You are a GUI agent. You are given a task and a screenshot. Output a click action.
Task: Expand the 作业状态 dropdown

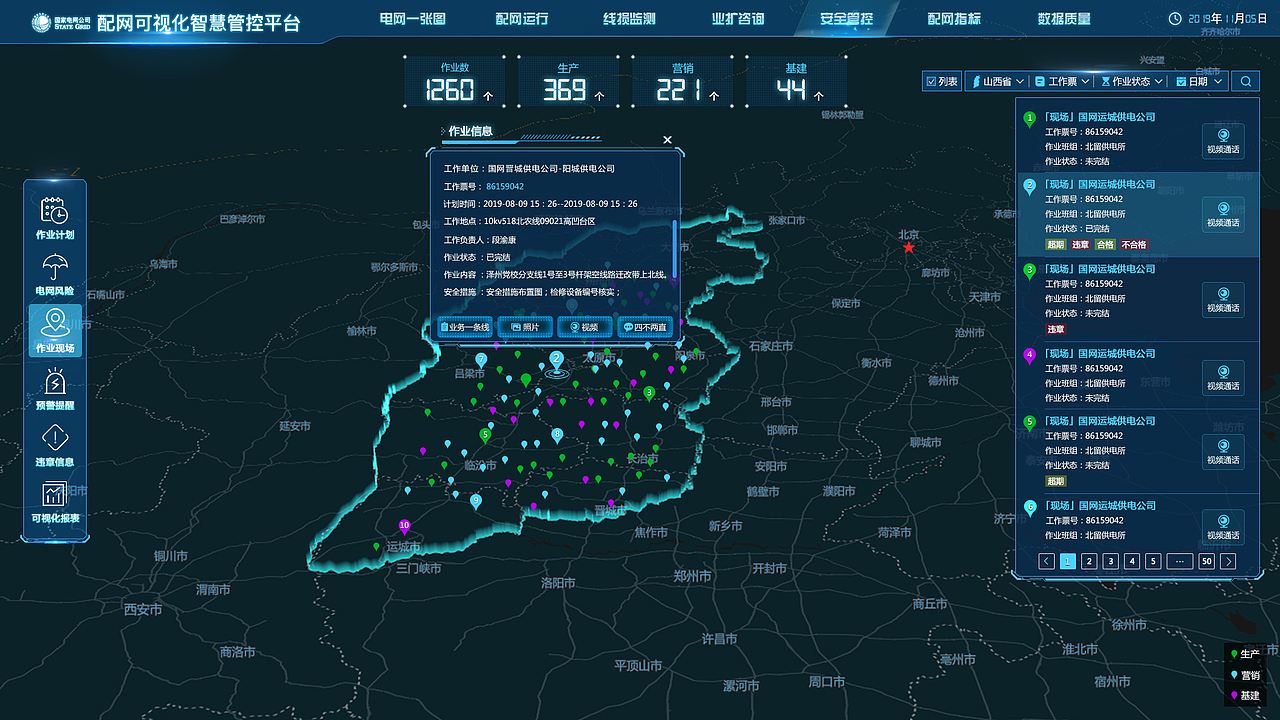[1132, 81]
